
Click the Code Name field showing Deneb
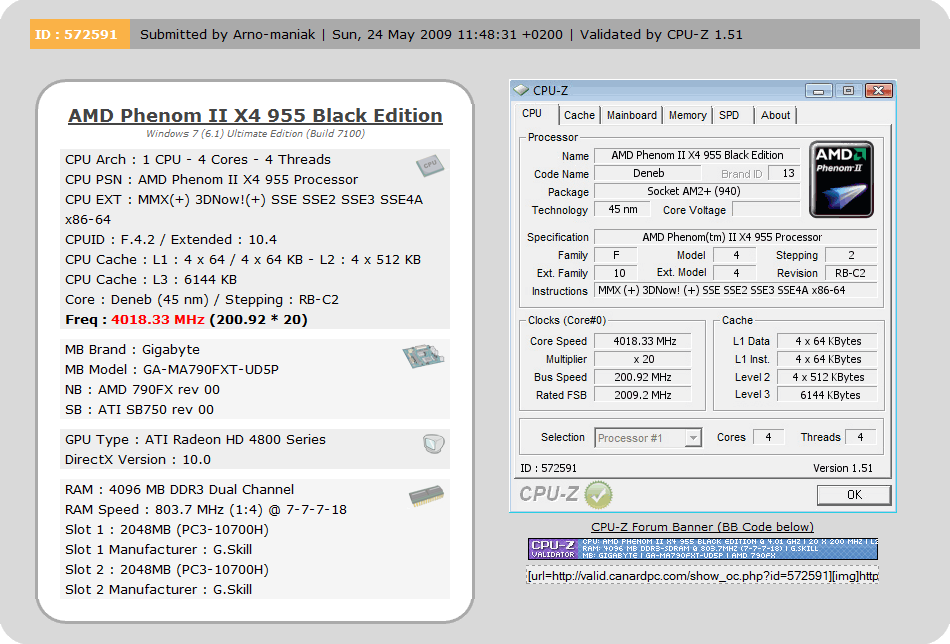[649, 173]
